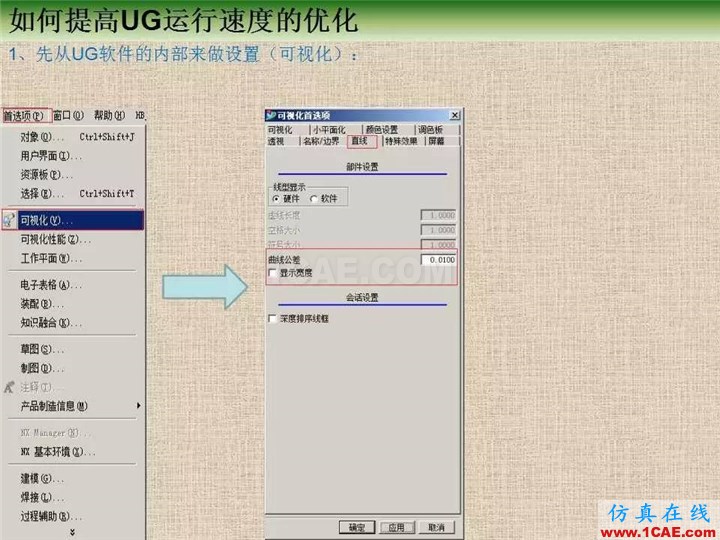The width and height of the screenshot is (720, 540).
Task: Click the 可视化首选项 dialog title icon
Action: click(x=271, y=115)
